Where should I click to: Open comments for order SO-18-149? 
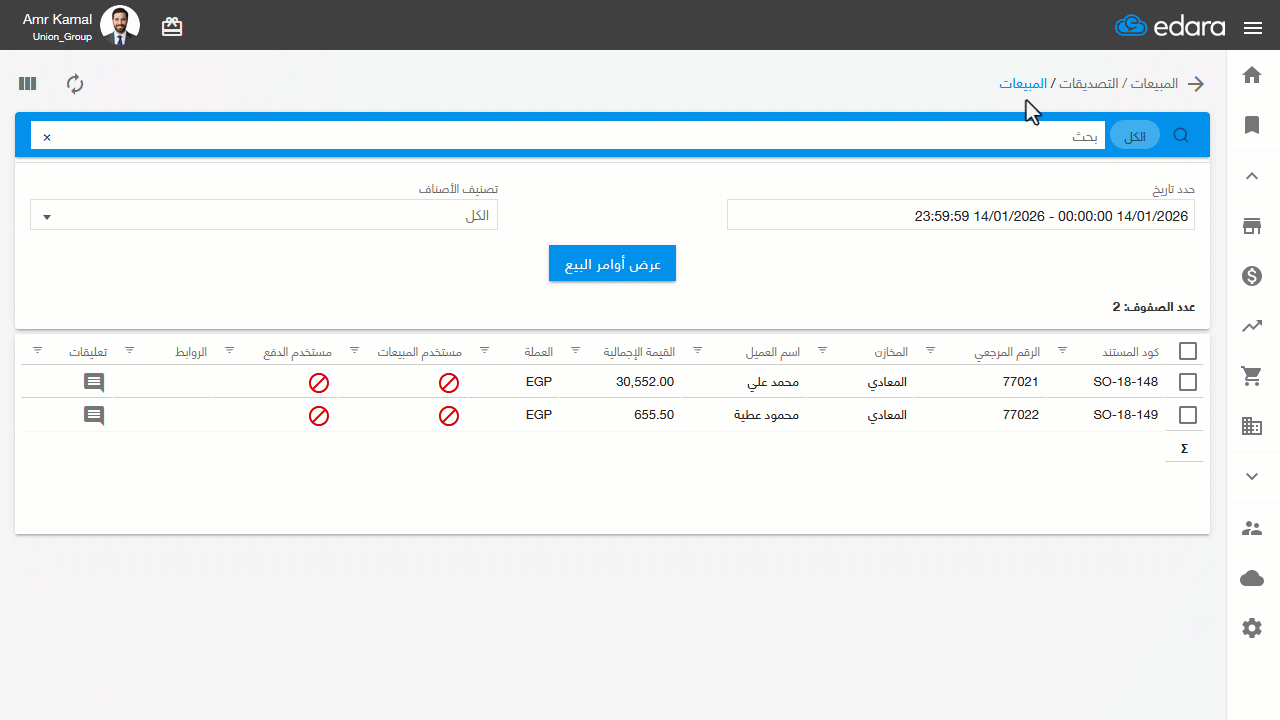(94, 415)
